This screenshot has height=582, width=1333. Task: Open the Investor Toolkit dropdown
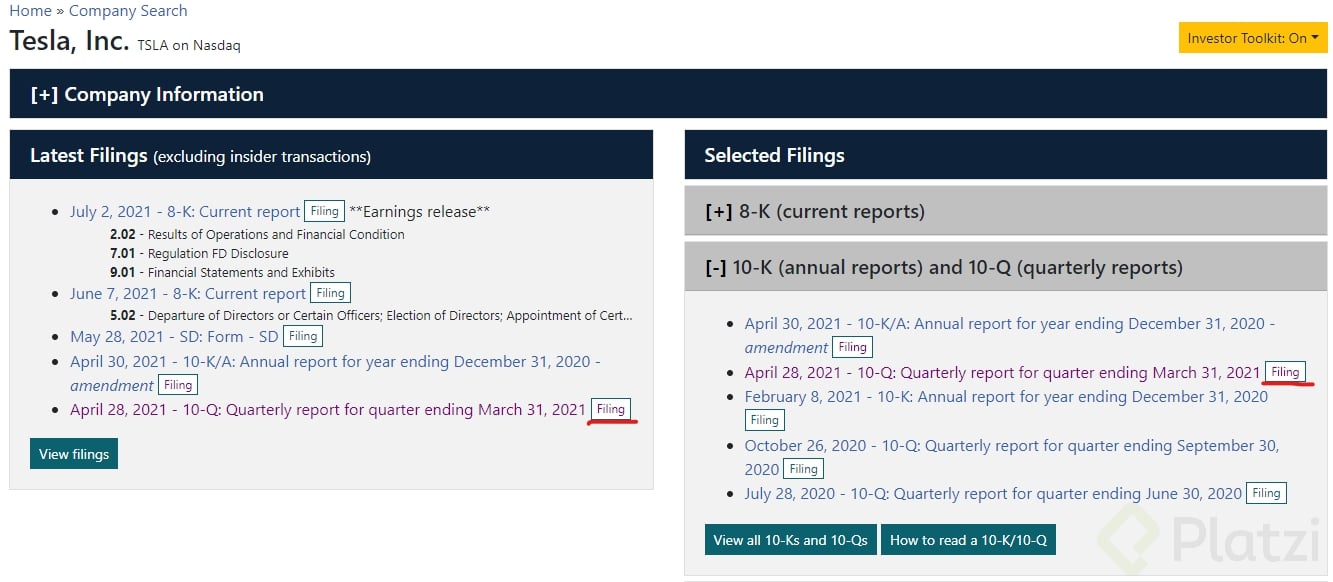(1252, 38)
